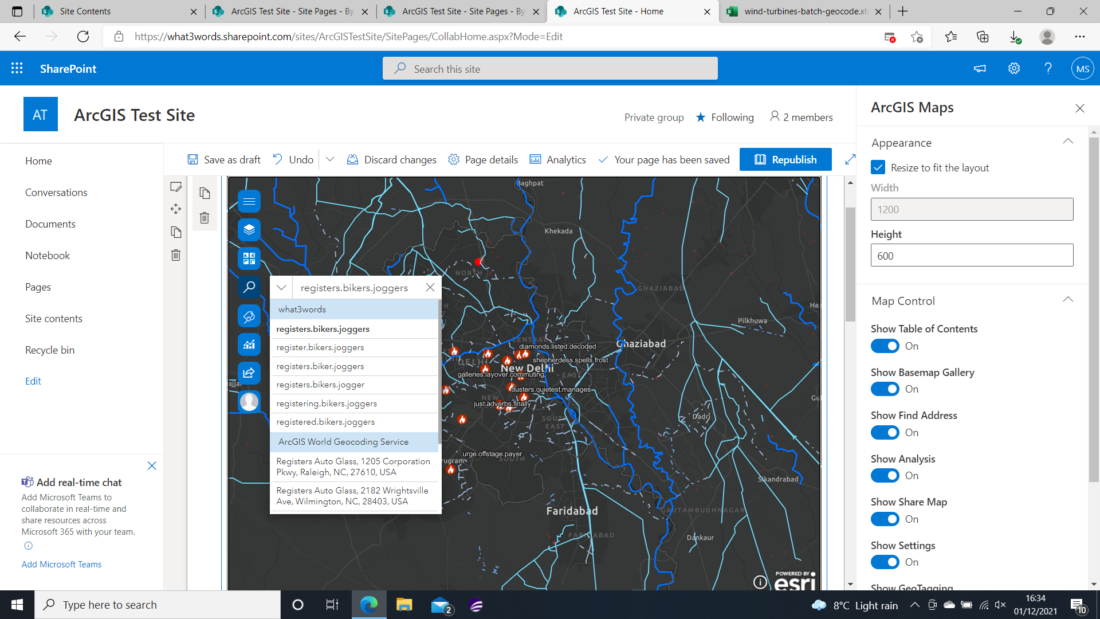Click the map user profile avatar
This screenshot has width=1100, height=619.
coord(249,401)
